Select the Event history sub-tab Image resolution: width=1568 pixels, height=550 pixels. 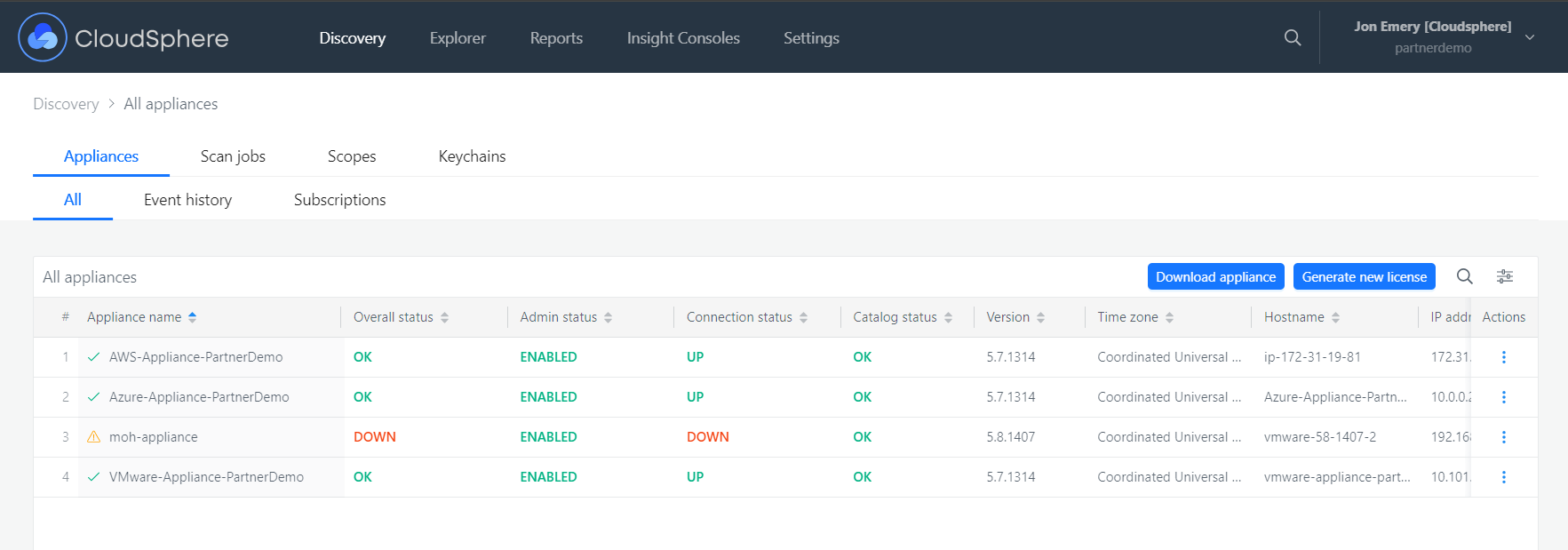187,200
